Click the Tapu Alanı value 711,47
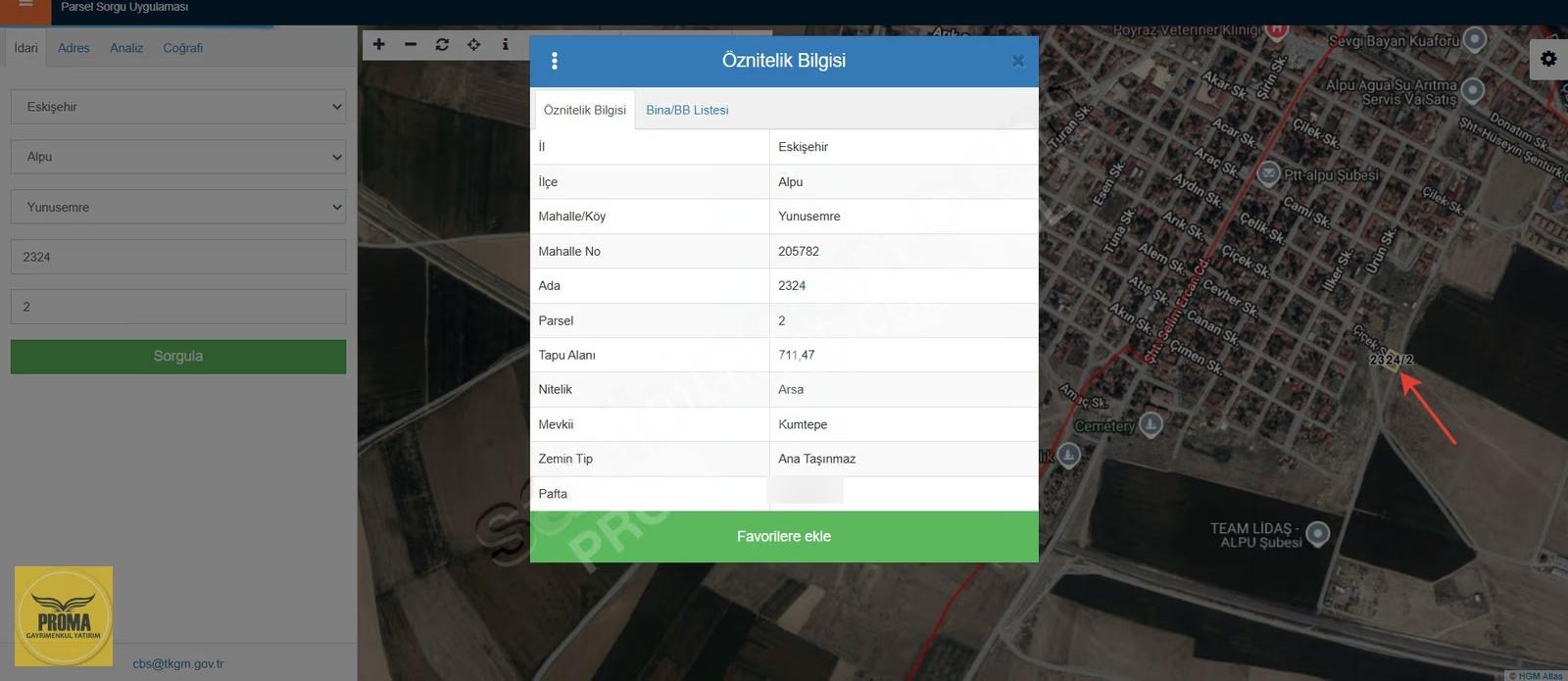The height and width of the screenshot is (681, 1568). click(797, 355)
